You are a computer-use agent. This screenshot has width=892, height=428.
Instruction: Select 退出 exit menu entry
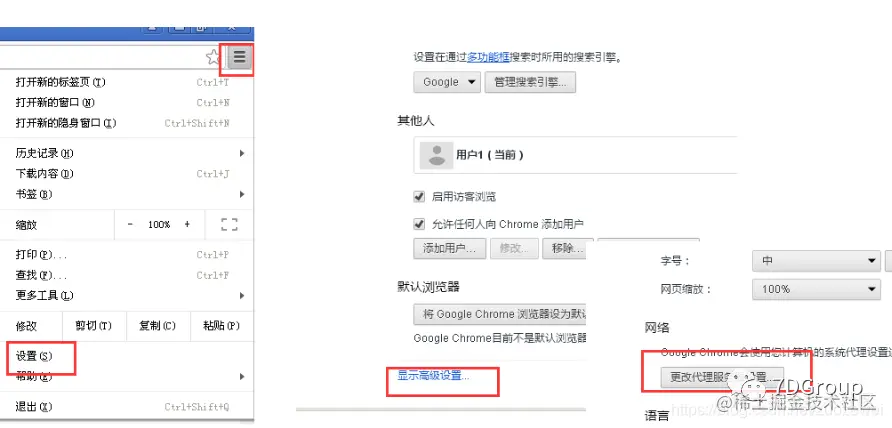(x=127, y=407)
